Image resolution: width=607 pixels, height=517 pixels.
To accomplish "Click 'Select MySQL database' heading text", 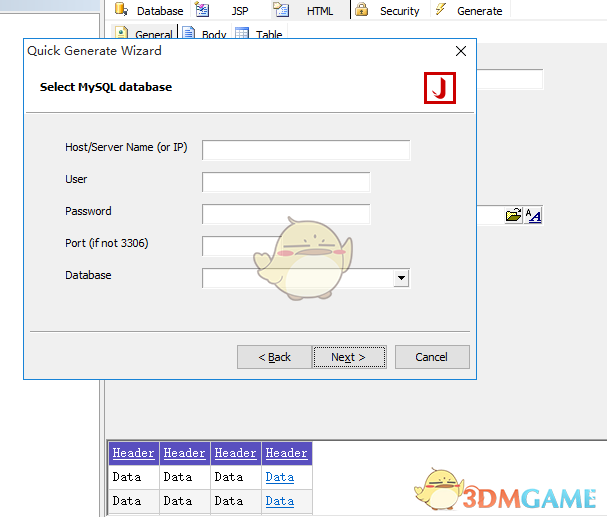I will [106, 87].
